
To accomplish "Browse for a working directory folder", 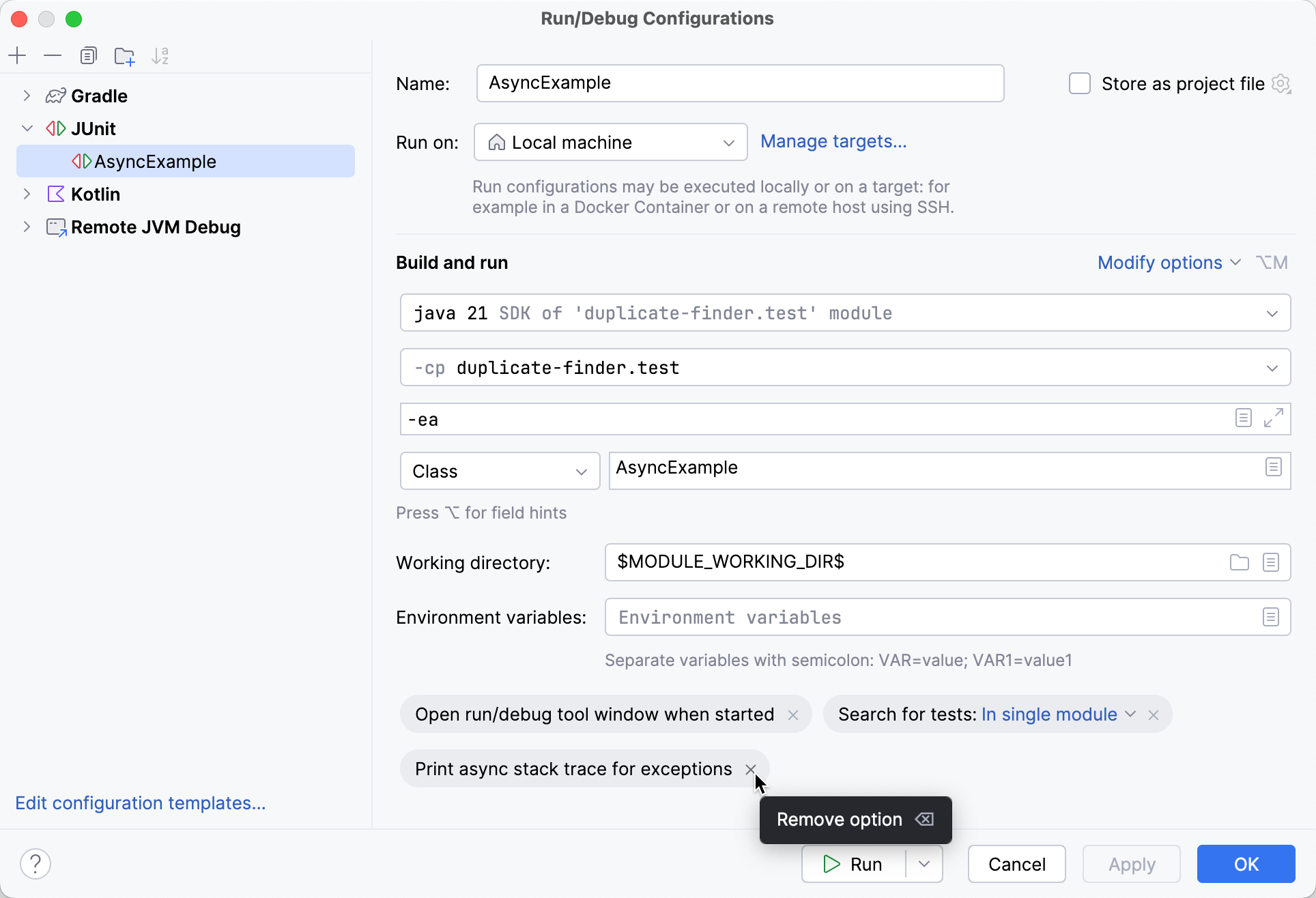I will (x=1239, y=562).
